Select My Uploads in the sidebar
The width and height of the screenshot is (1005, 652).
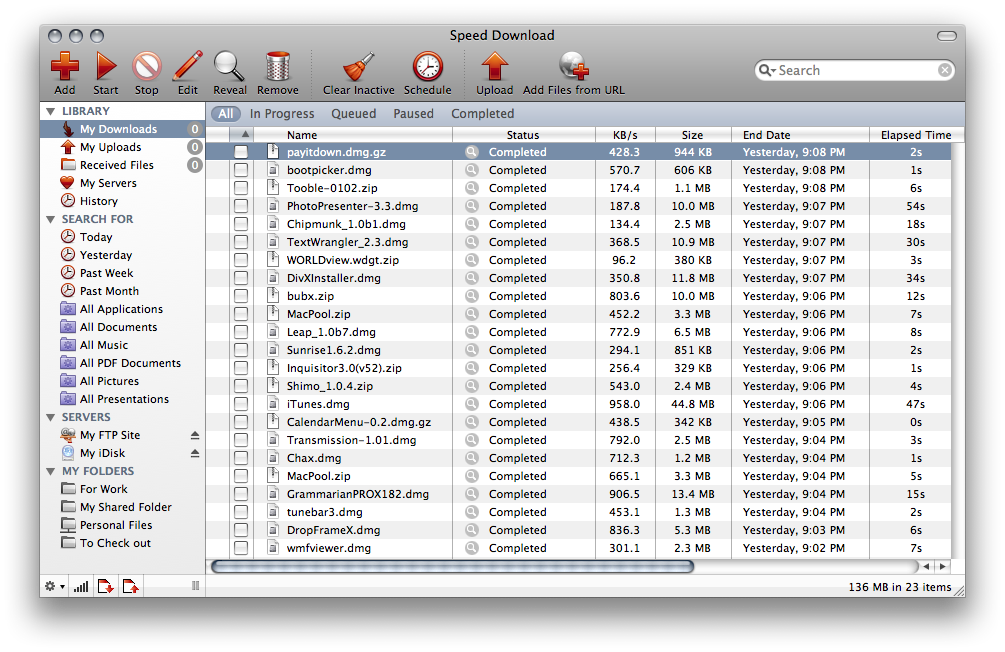110,148
